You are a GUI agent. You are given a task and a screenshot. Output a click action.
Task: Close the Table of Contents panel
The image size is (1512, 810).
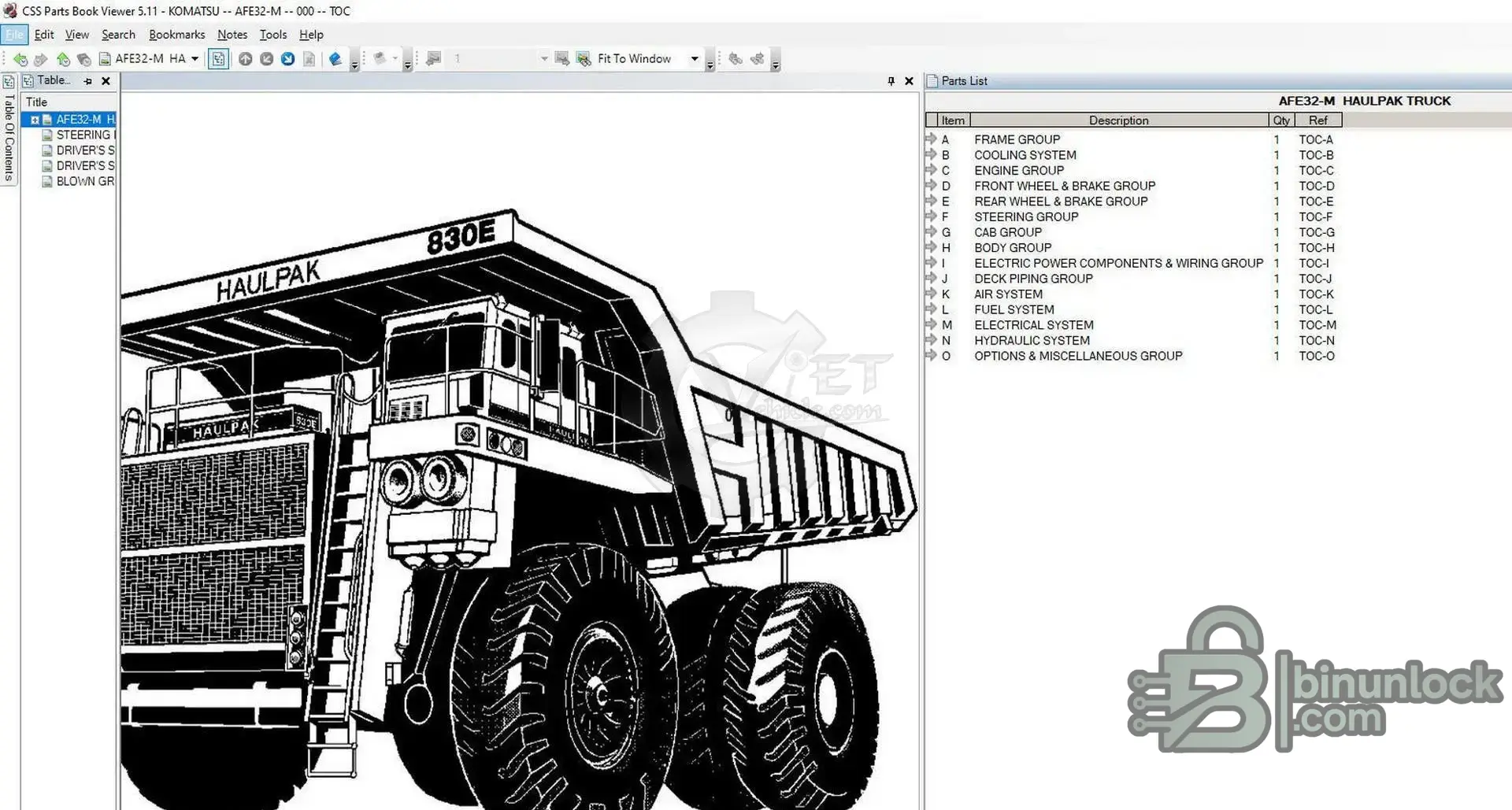tap(106, 81)
